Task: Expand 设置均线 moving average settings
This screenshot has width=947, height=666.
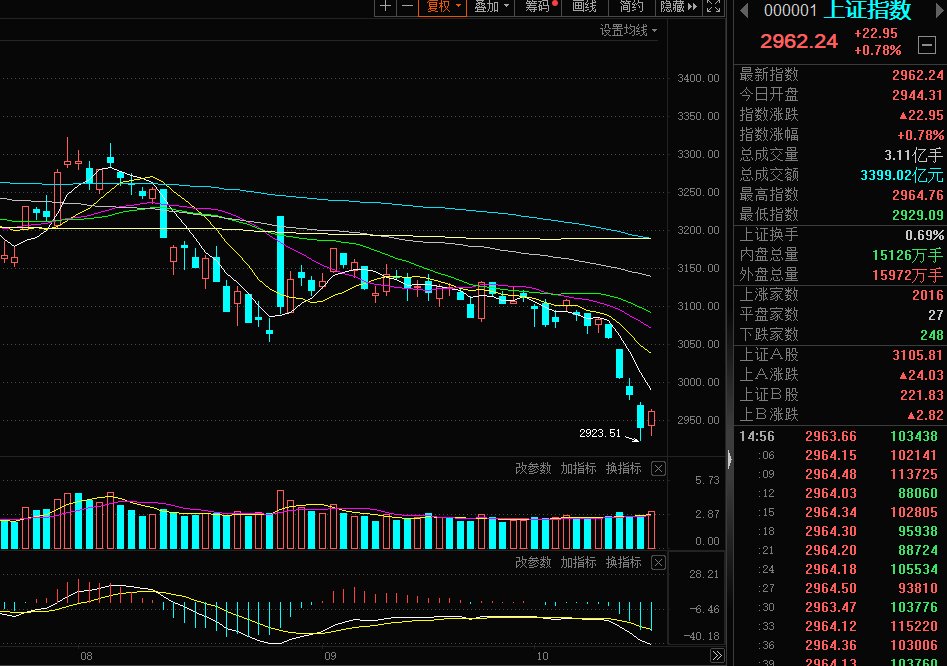Action: click(x=628, y=30)
